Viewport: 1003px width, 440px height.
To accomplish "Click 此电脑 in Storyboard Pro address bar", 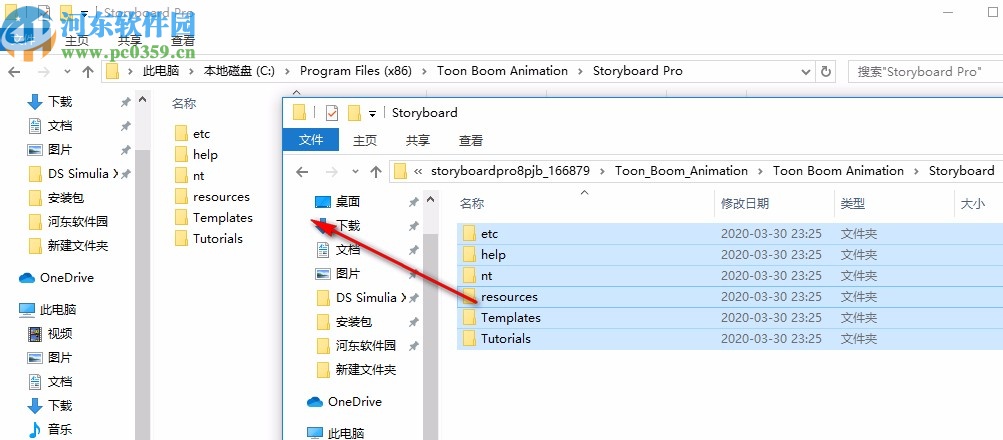I will coord(160,71).
